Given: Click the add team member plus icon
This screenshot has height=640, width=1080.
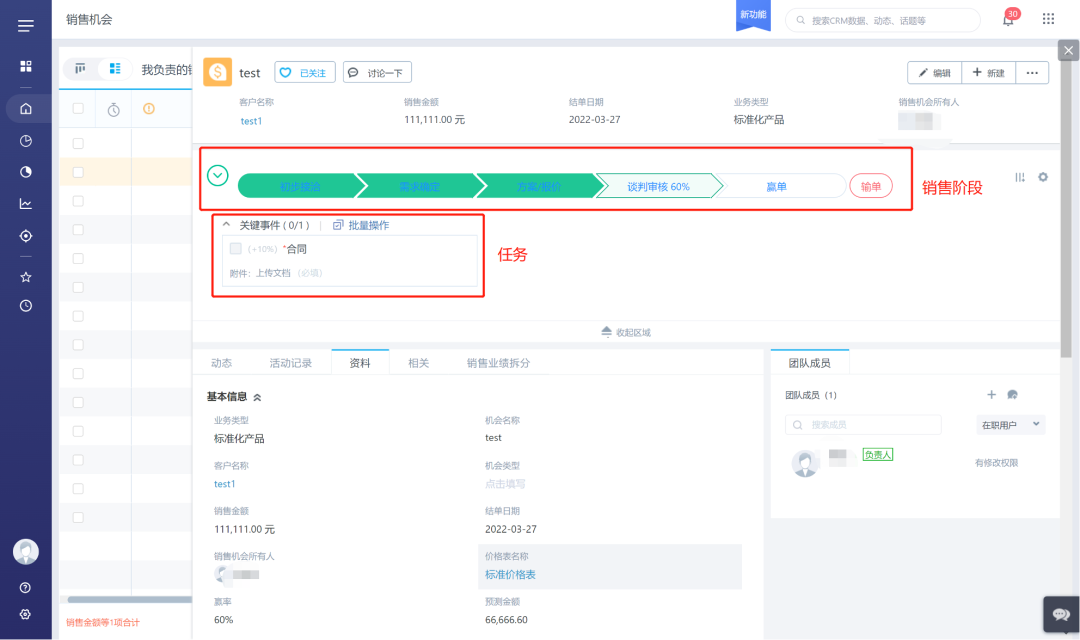Looking at the screenshot, I should pyautogui.click(x=991, y=395).
